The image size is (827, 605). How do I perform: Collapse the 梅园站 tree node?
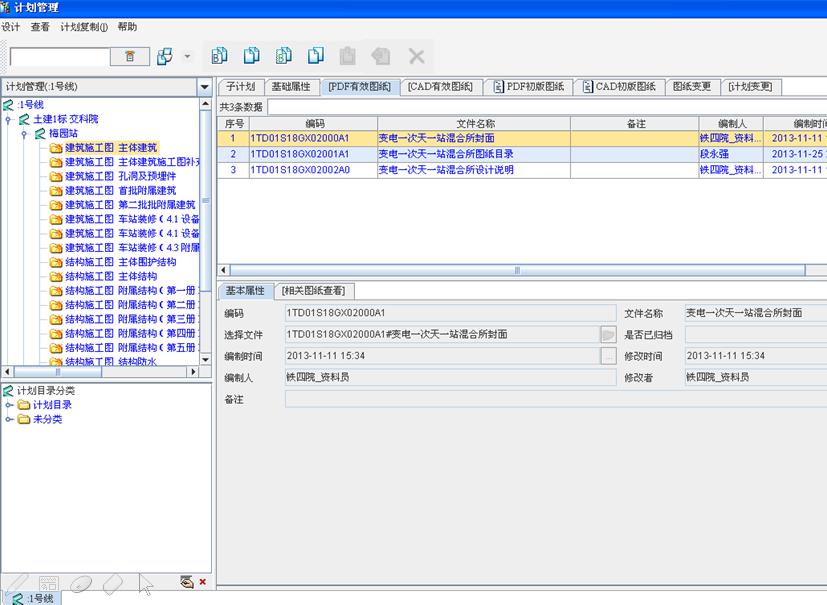pos(25,133)
